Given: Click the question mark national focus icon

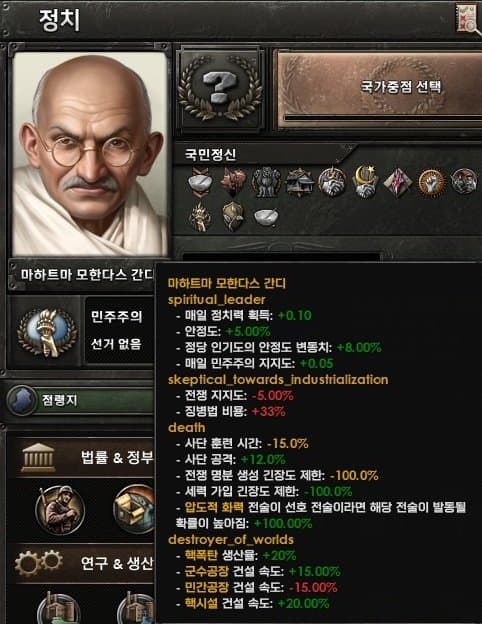Looking at the screenshot, I should (220, 88).
